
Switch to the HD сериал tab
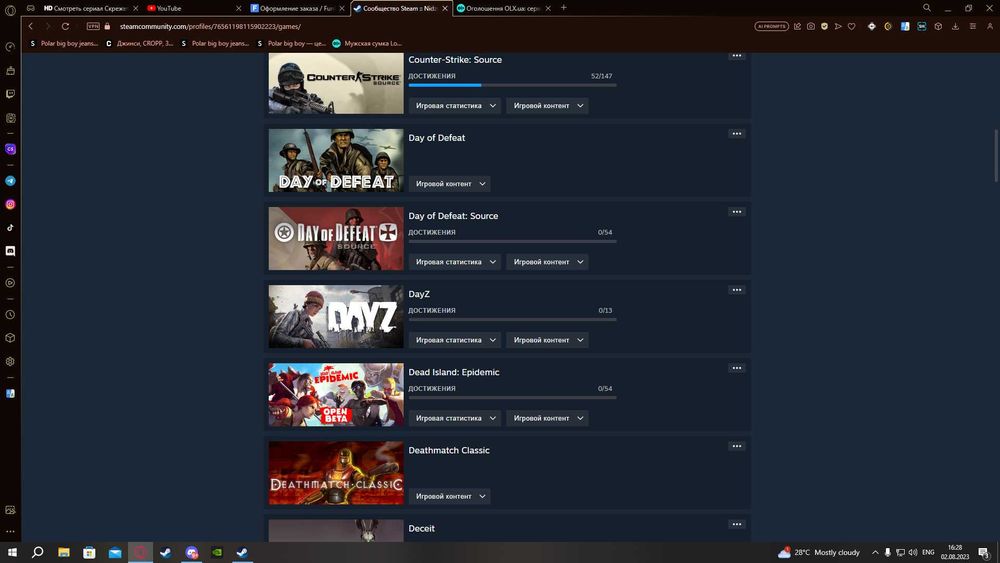pyautogui.click(x=91, y=8)
